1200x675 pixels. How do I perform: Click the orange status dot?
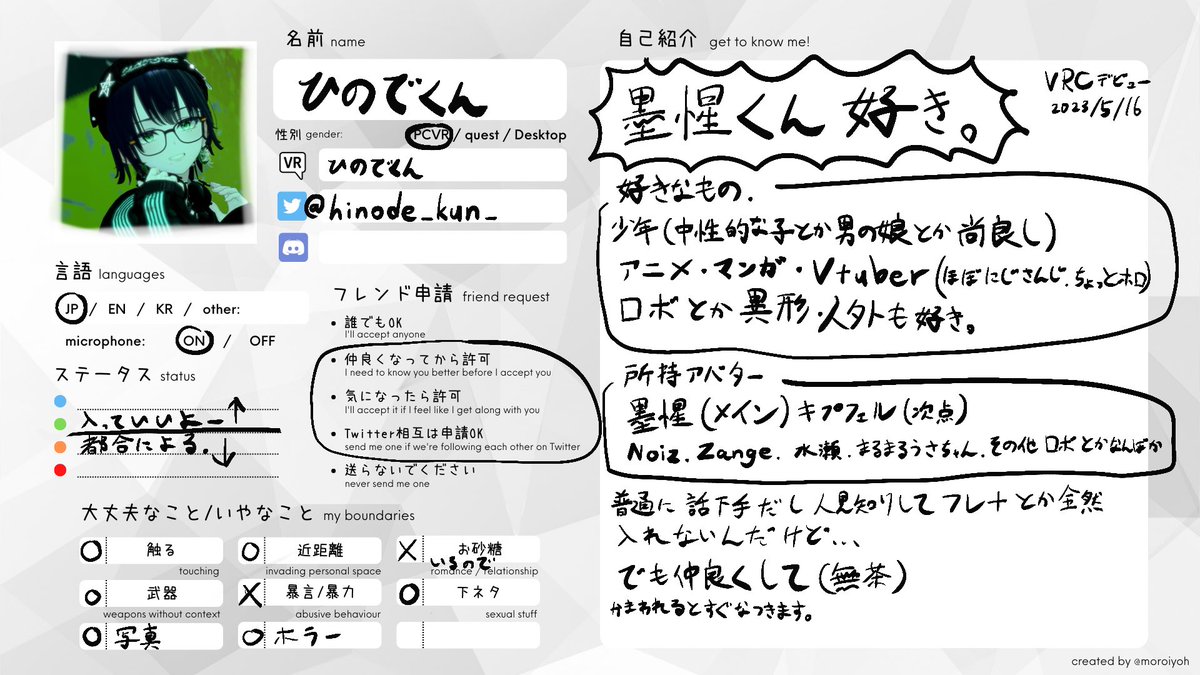pyautogui.click(x=60, y=447)
